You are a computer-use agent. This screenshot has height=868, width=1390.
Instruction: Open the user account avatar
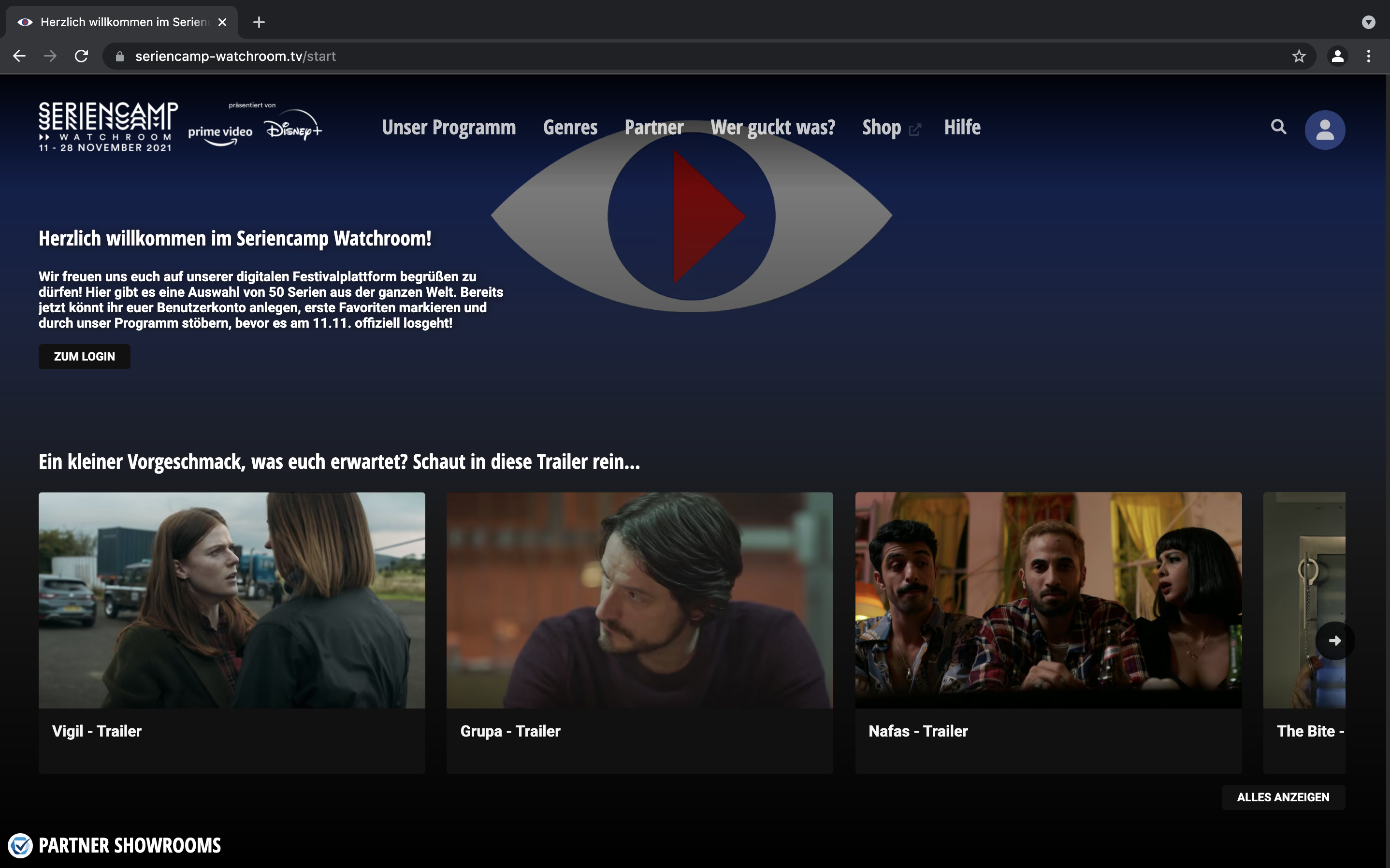pyautogui.click(x=1325, y=130)
